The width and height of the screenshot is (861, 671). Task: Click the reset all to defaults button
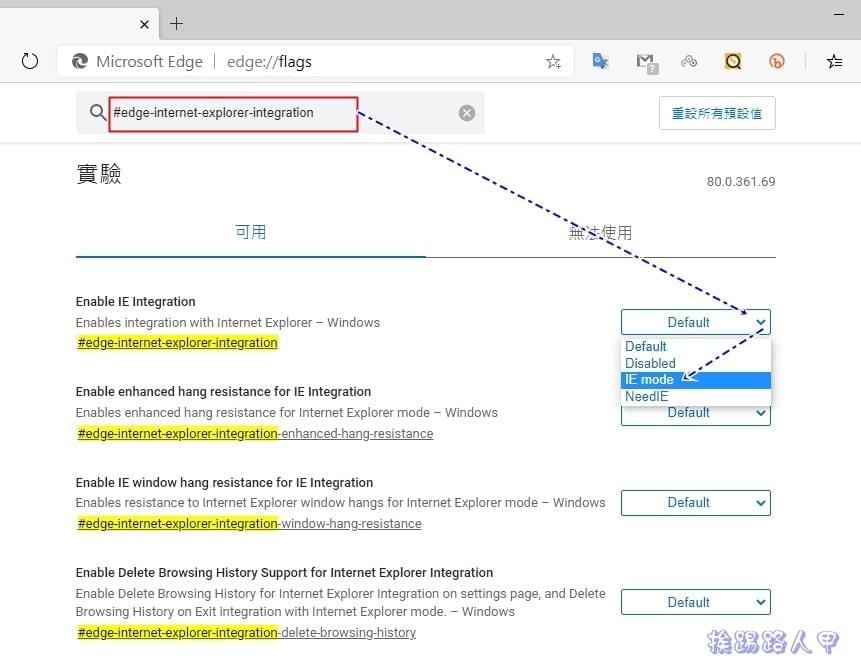pyautogui.click(x=717, y=113)
